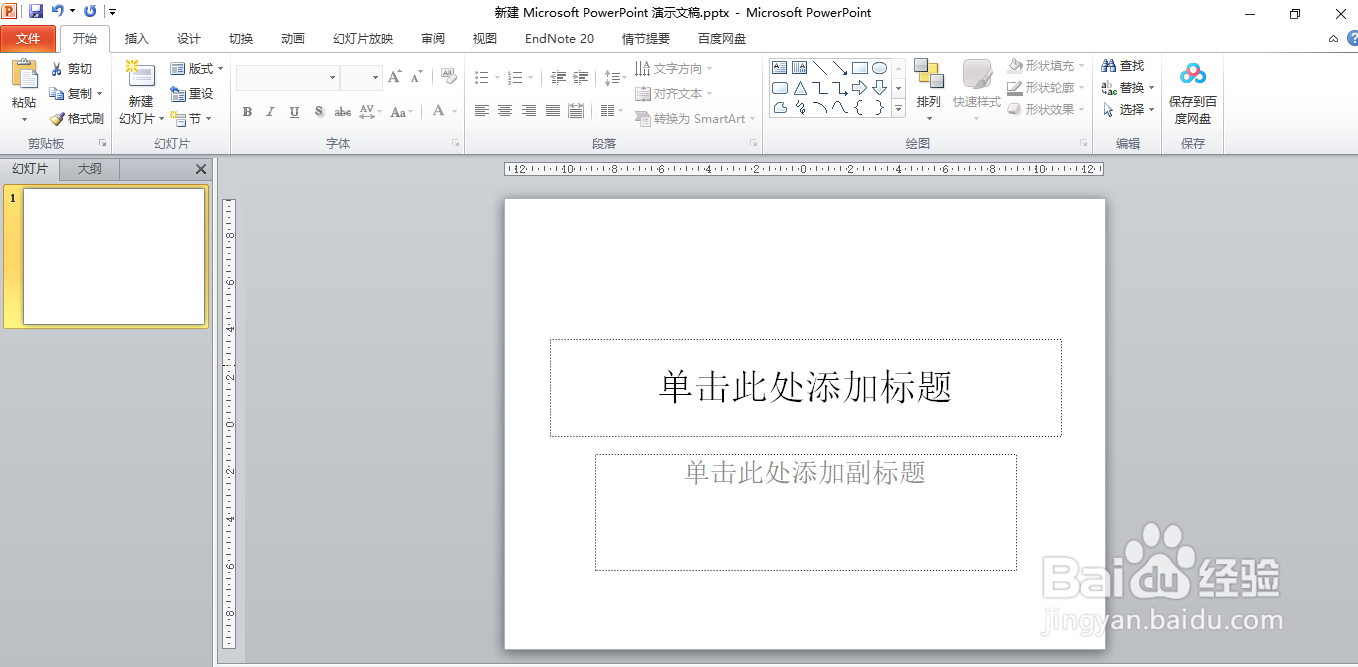This screenshot has width=1358, height=667.
Task: Click 保存到百度网盘 icon
Action: [x=1192, y=87]
